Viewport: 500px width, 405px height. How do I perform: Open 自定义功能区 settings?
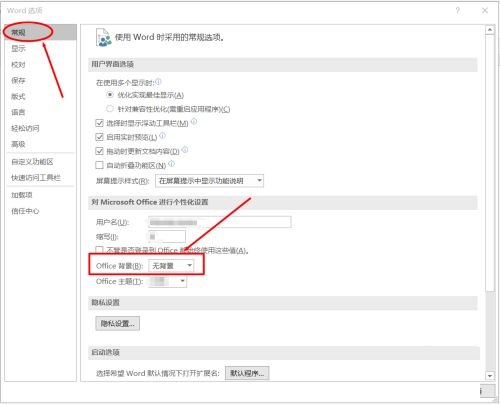pos(32,162)
